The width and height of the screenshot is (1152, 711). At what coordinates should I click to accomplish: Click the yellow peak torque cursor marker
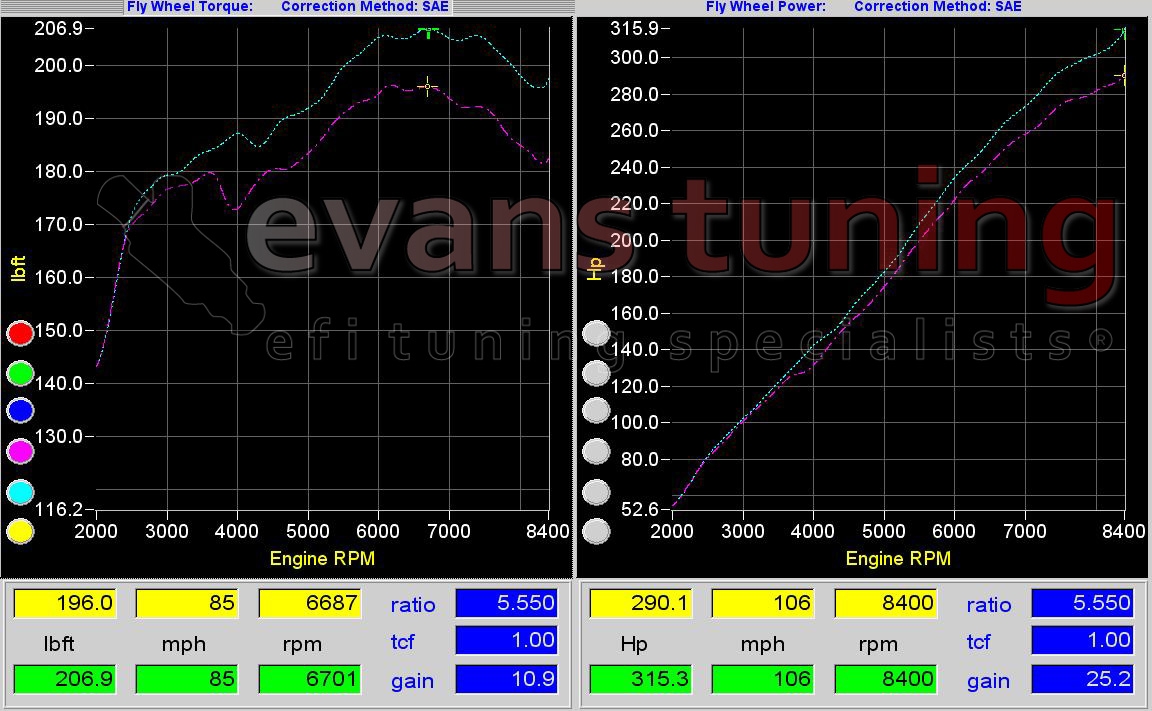coord(428,87)
